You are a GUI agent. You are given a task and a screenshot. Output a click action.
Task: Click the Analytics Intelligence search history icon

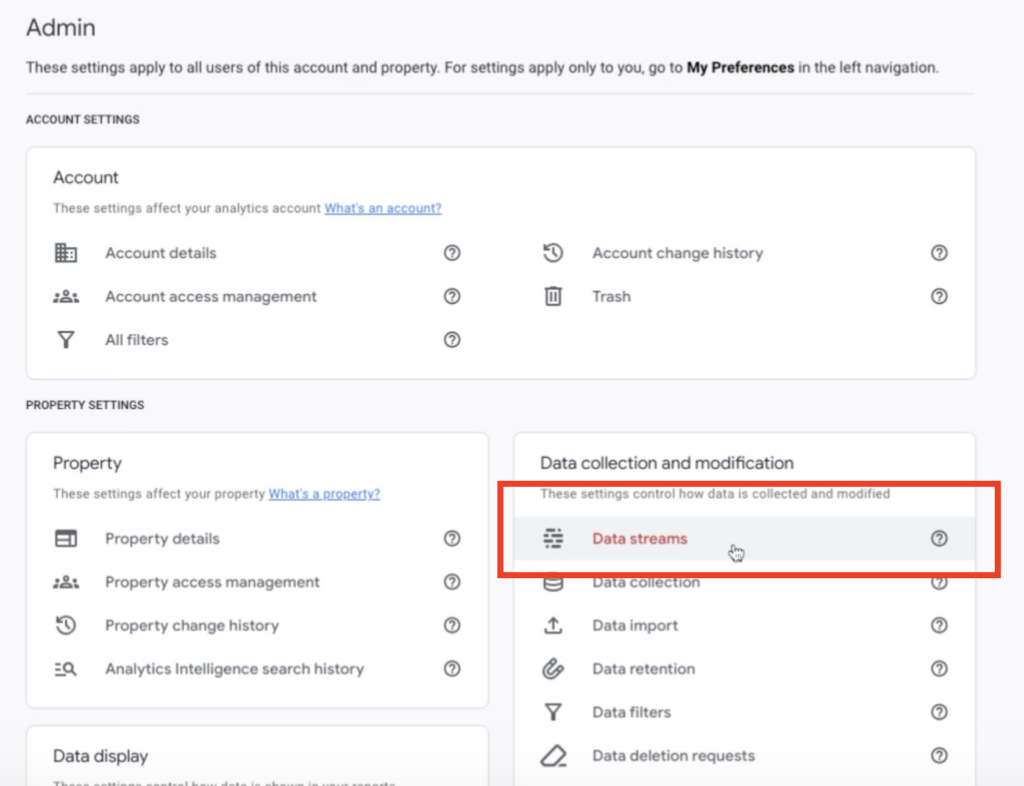pos(65,668)
